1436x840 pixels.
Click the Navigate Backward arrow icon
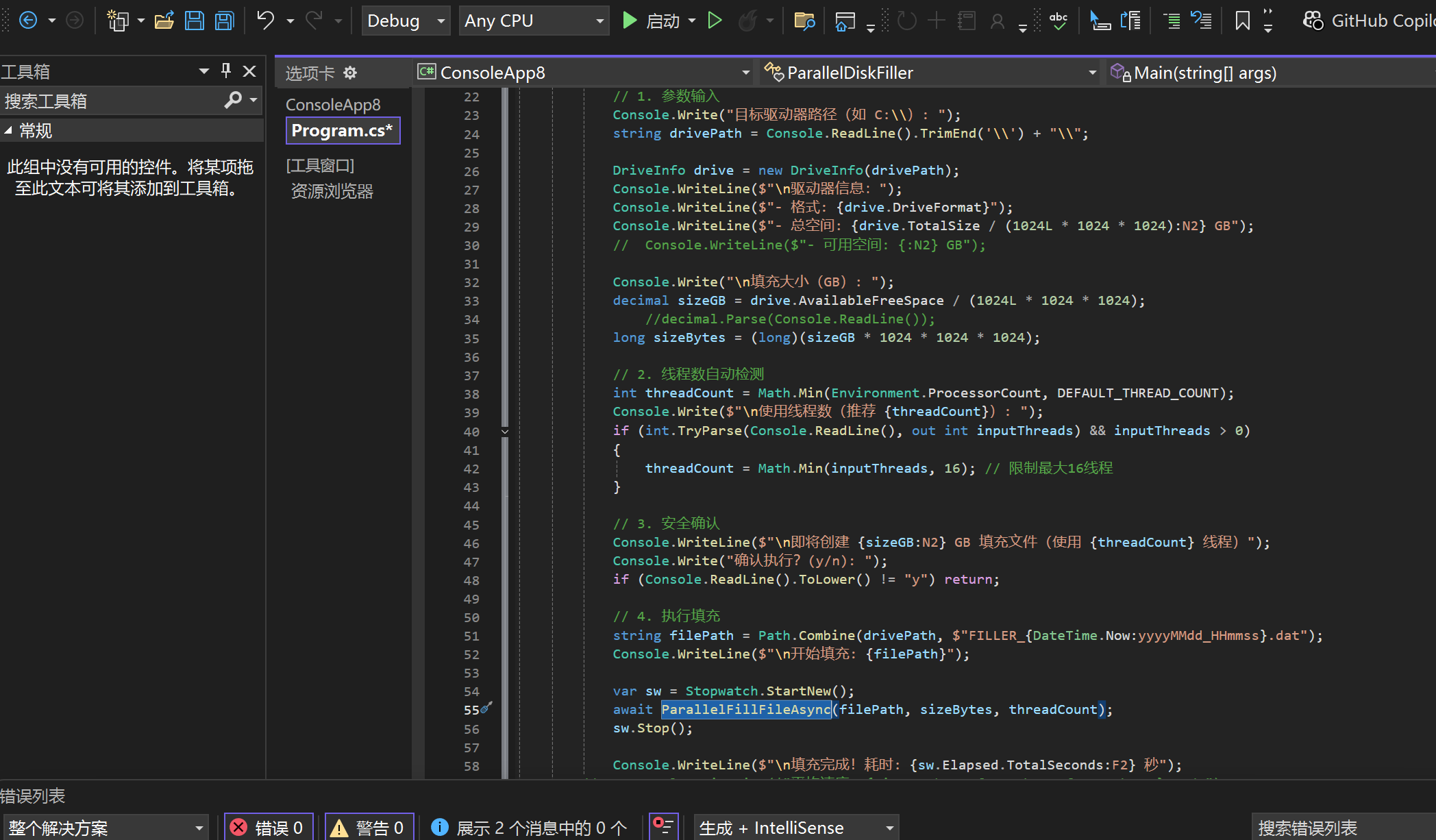click(x=28, y=21)
